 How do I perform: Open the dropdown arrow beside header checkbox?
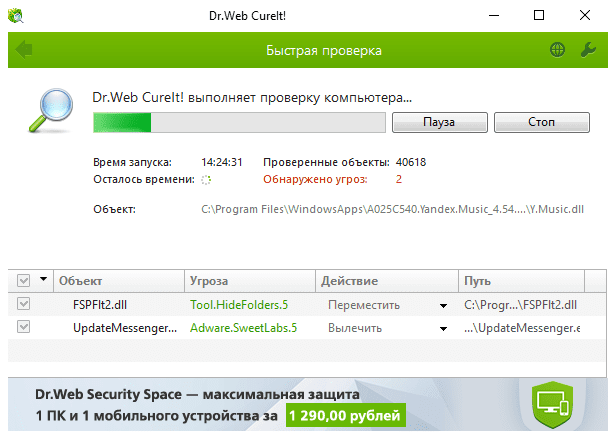click(43, 281)
